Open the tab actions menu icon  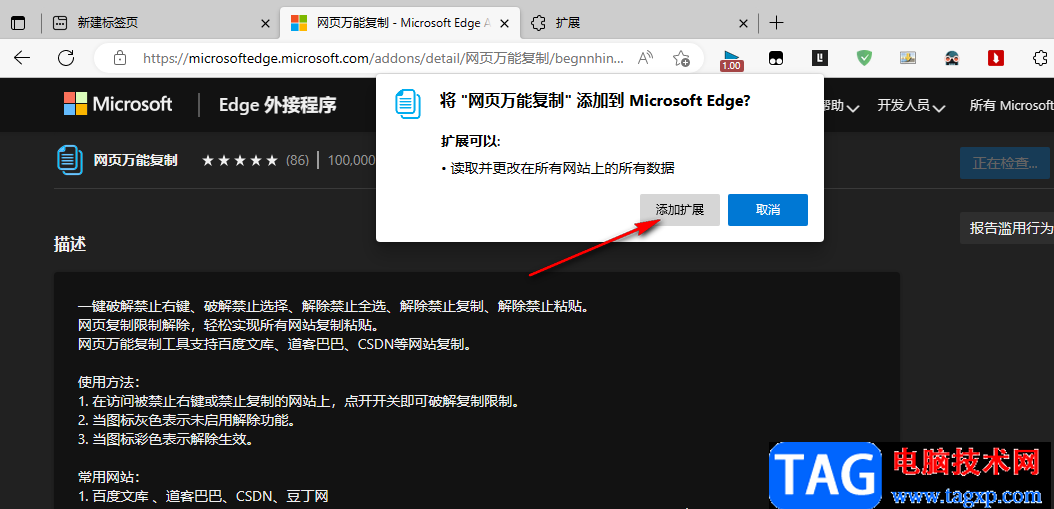pos(18,23)
